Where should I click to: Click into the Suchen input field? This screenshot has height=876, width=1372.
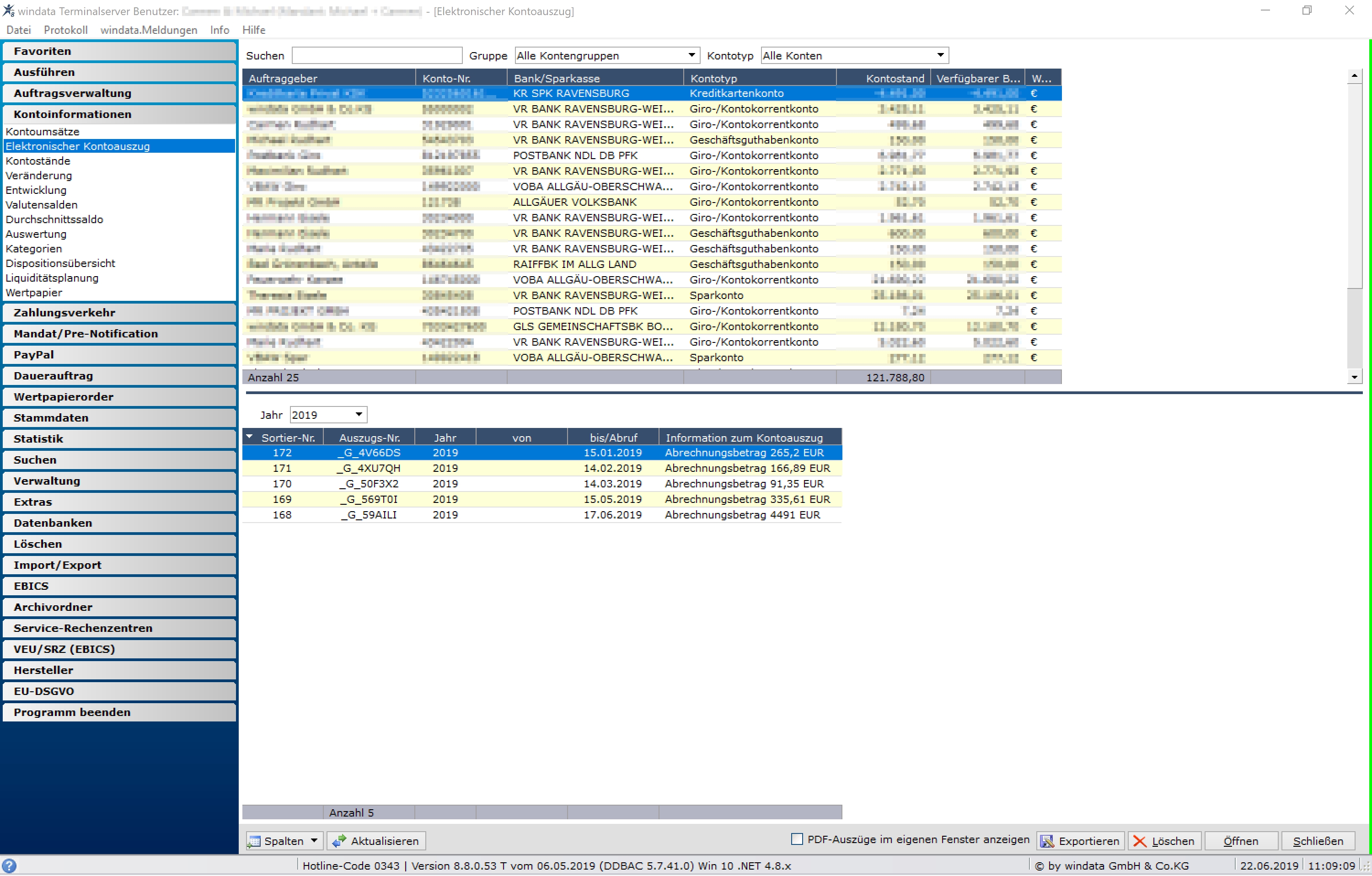[377, 55]
